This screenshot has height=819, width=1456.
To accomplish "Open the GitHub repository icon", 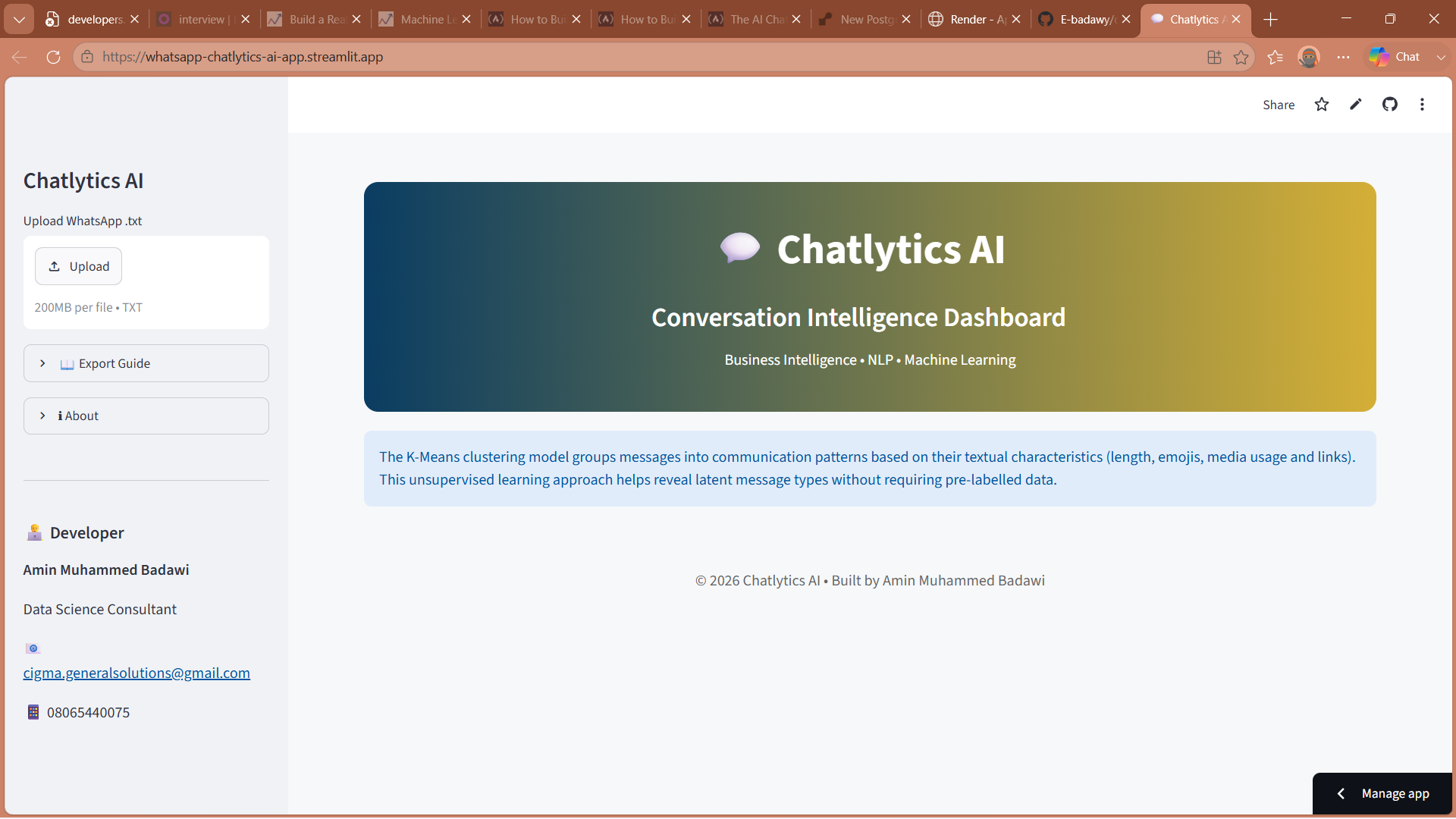I will (x=1390, y=105).
